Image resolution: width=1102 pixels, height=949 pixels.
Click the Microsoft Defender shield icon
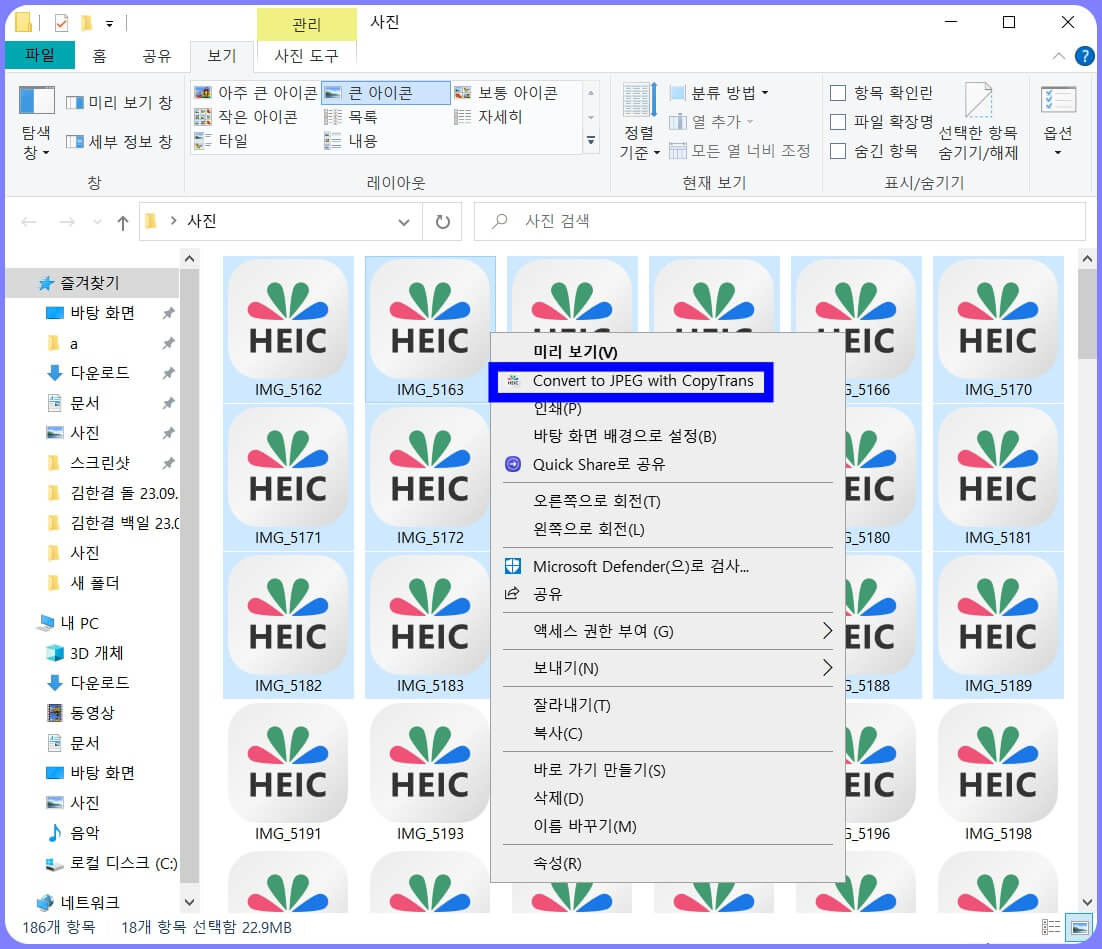pos(513,566)
